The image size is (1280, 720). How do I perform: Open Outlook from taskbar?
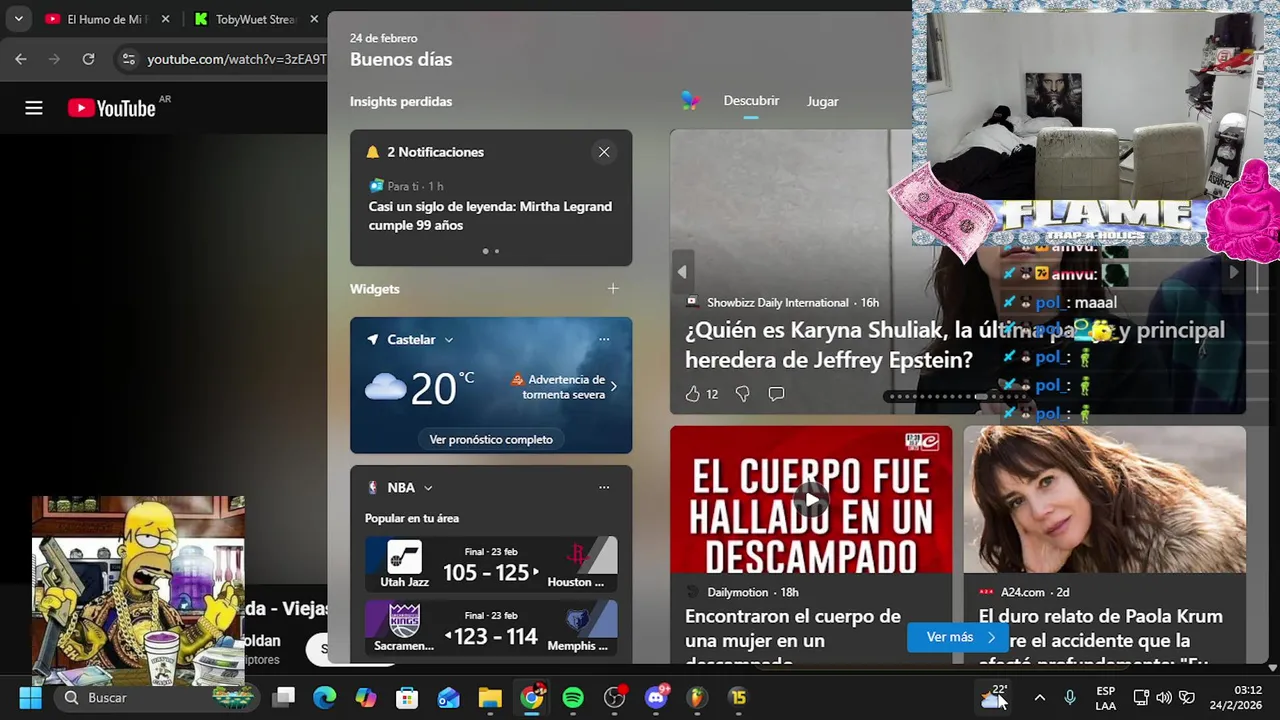449,697
